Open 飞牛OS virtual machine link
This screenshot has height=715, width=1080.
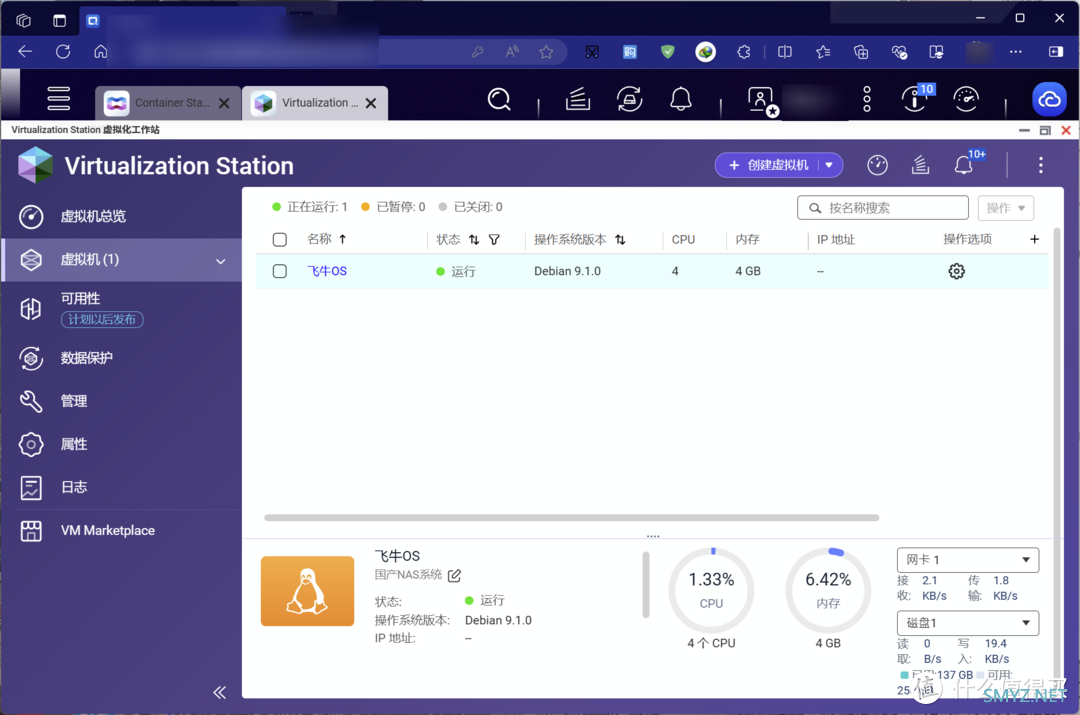(x=327, y=271)
